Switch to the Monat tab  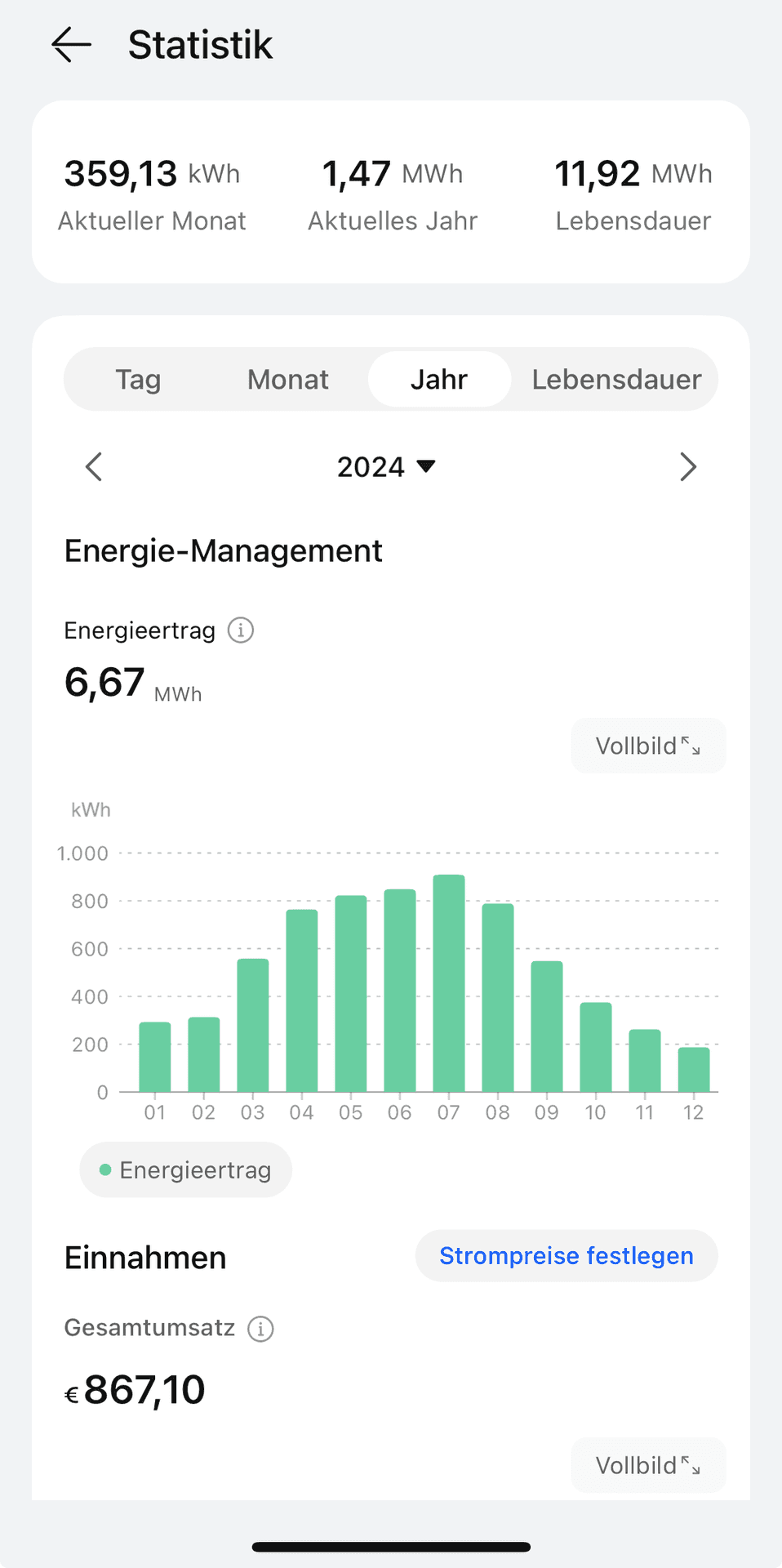tap(288, 380)
